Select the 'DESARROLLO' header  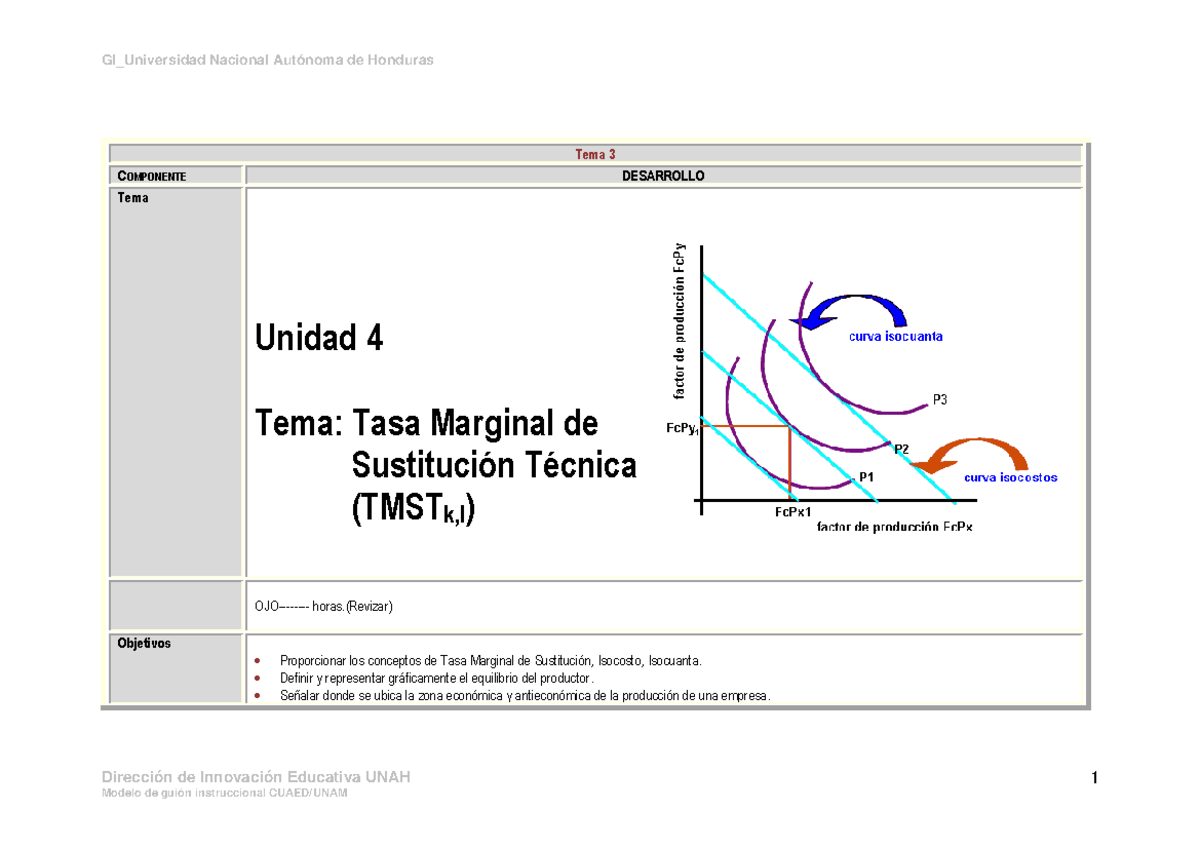[665, 174]
